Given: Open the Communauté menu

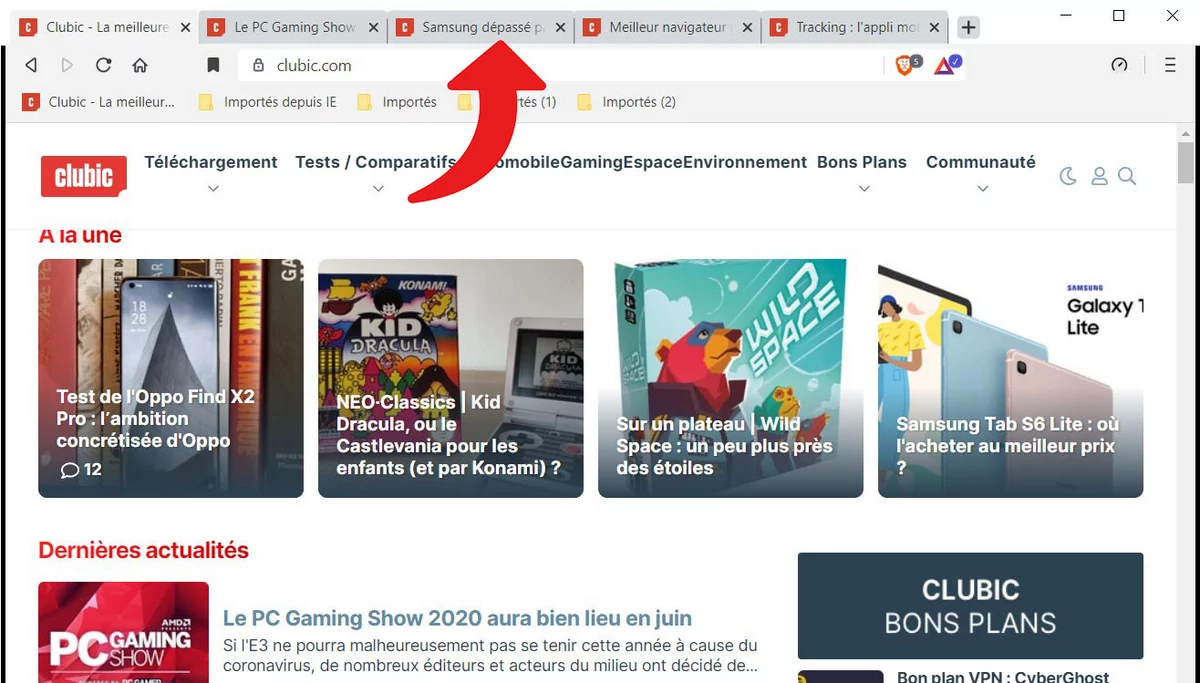Looking at the screenshot, I should [x=981, y=162].
